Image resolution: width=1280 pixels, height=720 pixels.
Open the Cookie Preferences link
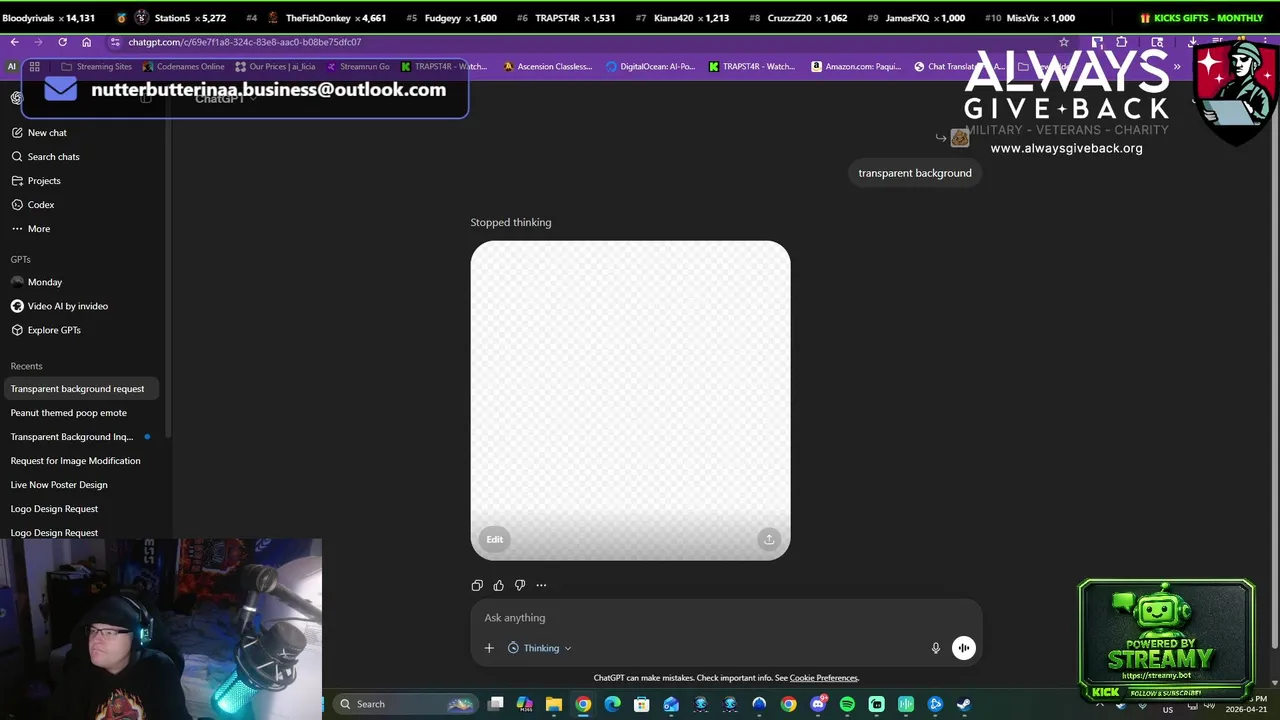pyautogui.click(x=824, y=678)
